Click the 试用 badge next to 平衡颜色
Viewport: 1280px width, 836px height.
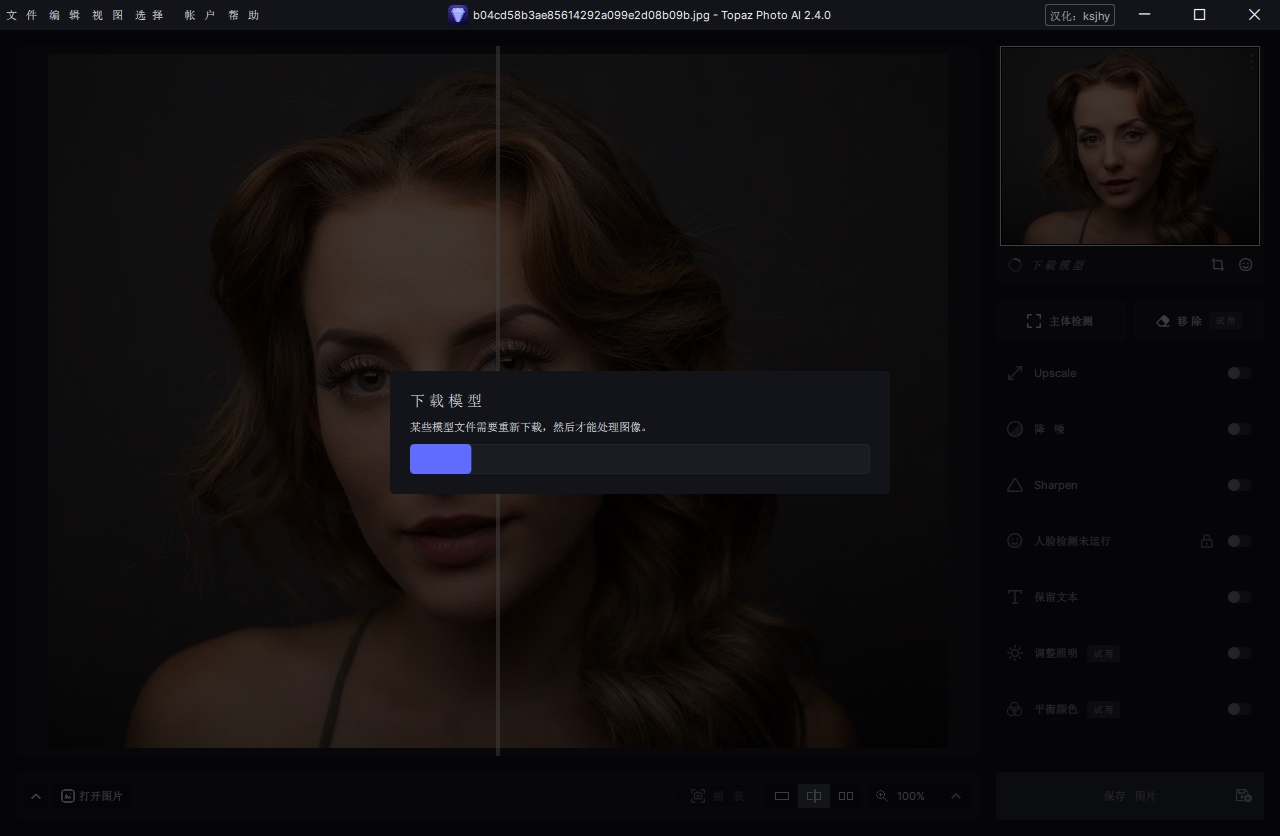1103,709
